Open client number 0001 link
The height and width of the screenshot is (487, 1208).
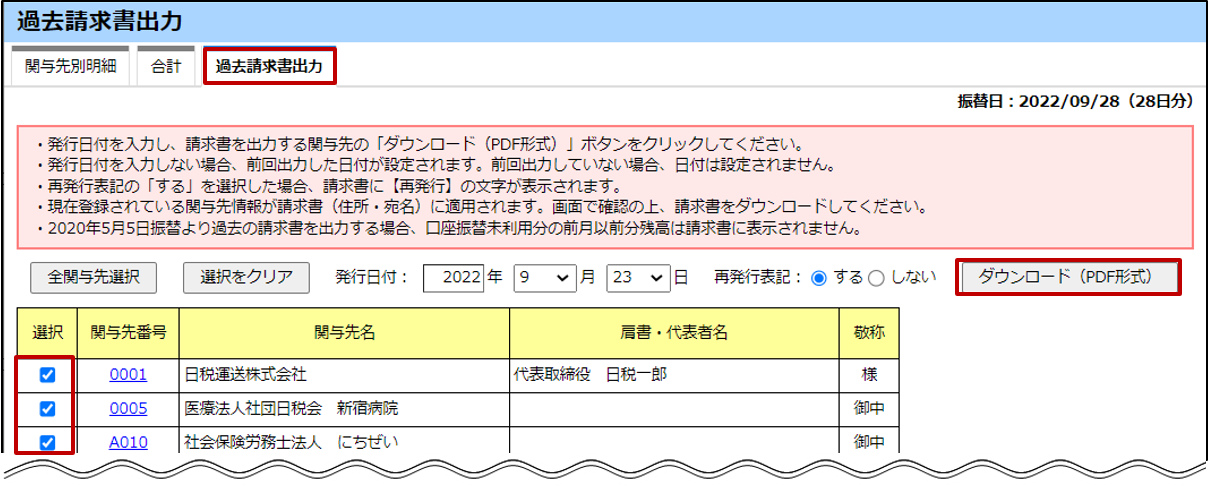click(128, 376)
